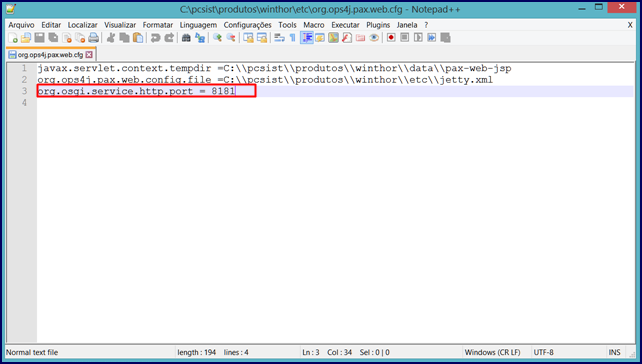Open the Linguagem menu

[198, 25]
